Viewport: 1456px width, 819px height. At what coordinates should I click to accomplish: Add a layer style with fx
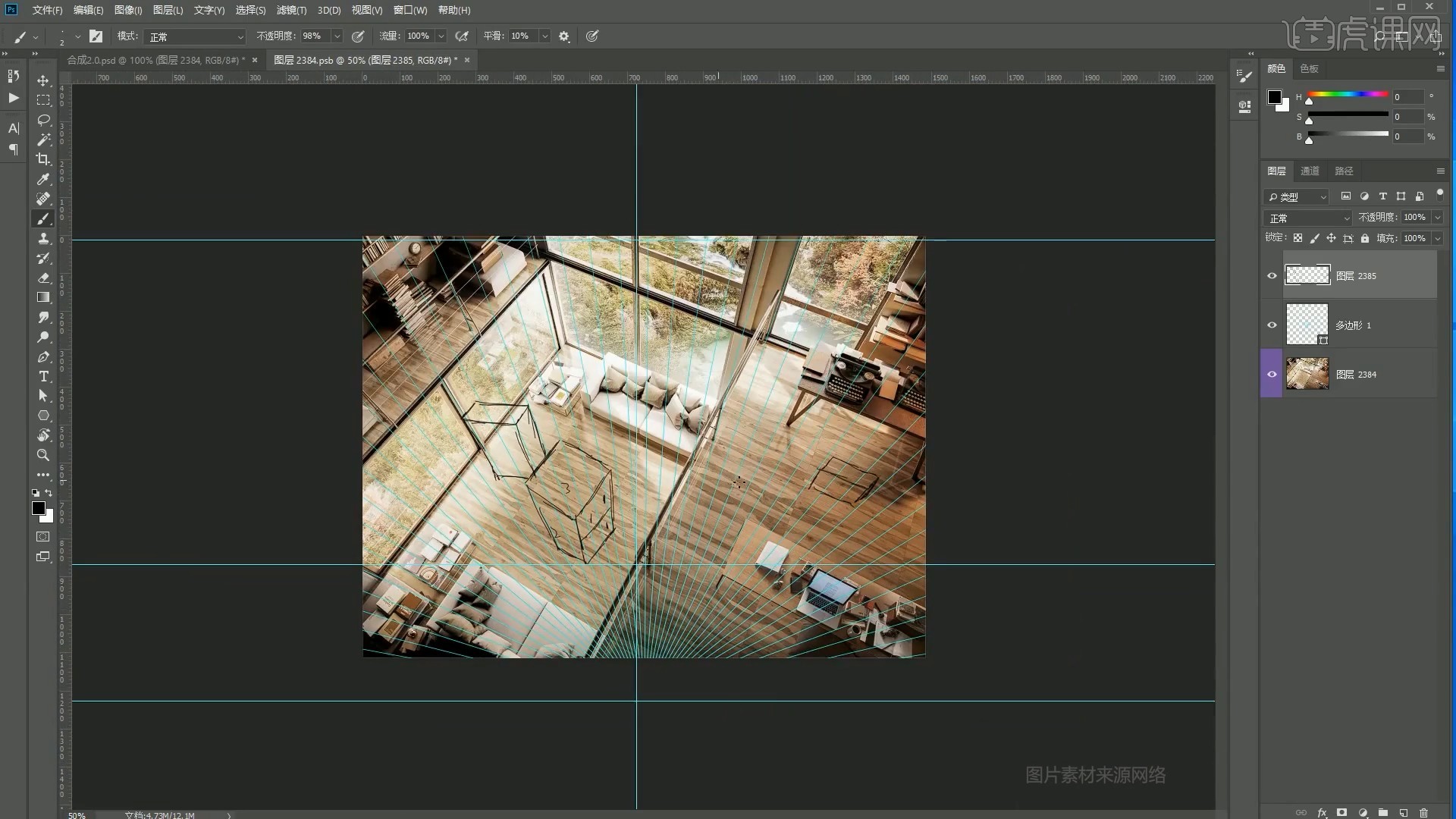(x=1323, y=812)
